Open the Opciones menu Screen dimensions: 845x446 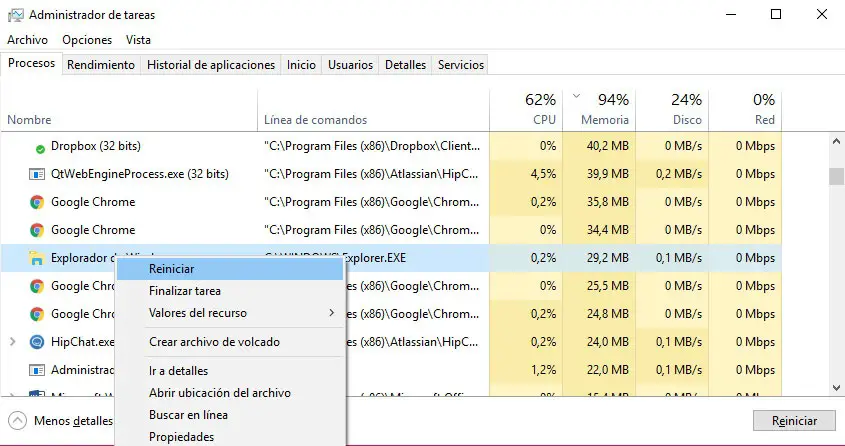(87, 40)
